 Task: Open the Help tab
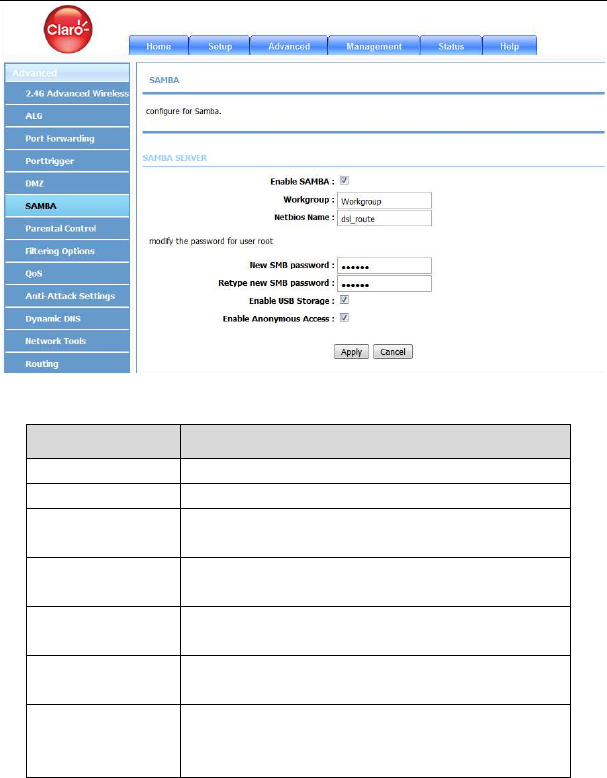(510, 46)
